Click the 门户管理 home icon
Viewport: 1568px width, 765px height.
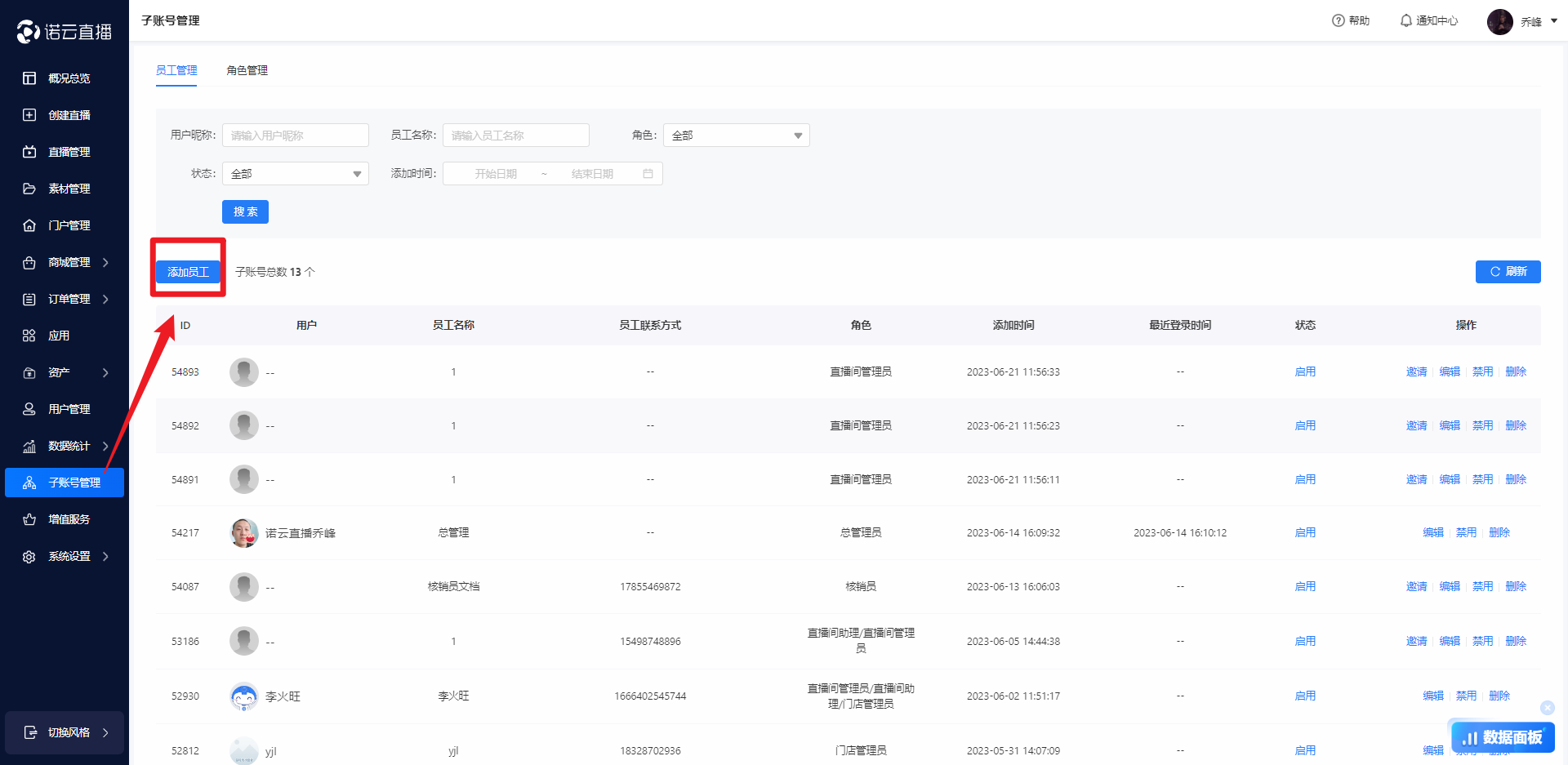29,225
